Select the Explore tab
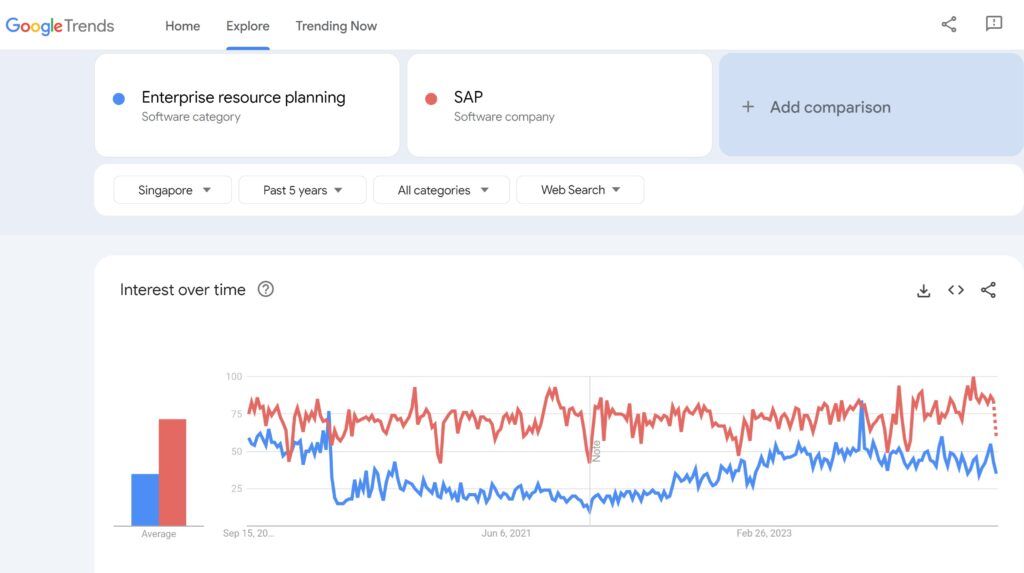Viewport: 1024px width, 573px height. [x=247, y=26]
